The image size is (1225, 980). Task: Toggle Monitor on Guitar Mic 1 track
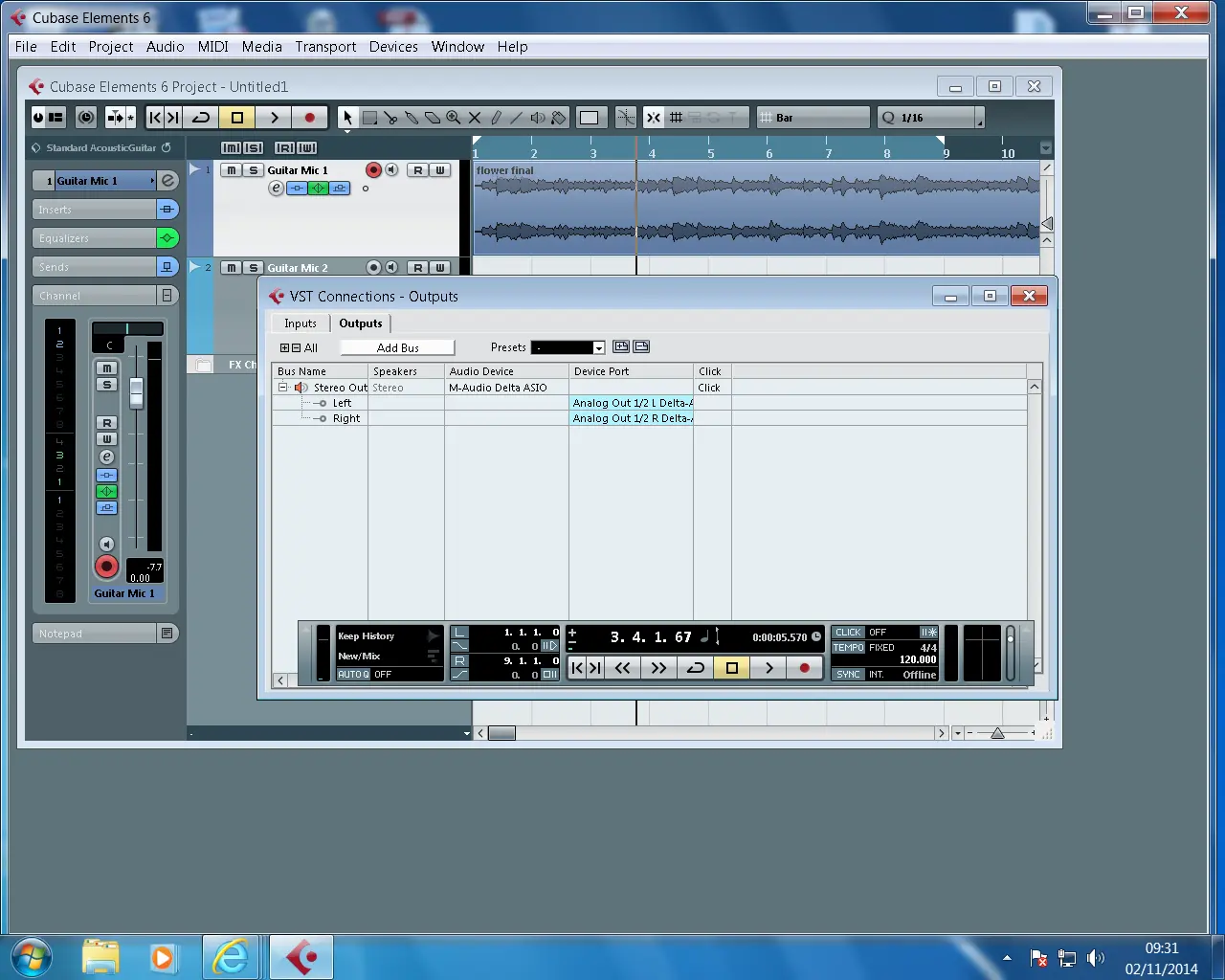pos(391,169)
